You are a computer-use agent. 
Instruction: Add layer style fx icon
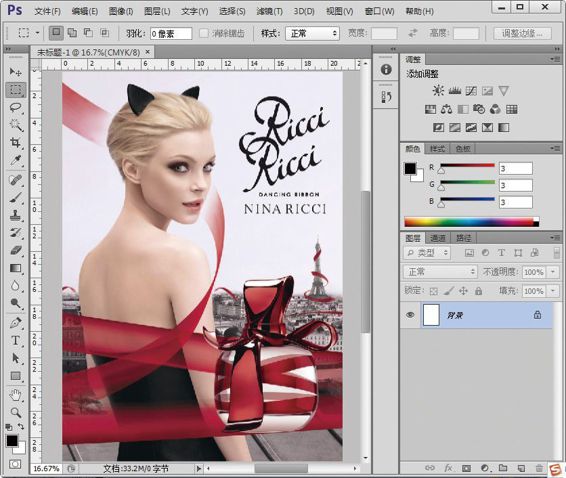[448, 468]
